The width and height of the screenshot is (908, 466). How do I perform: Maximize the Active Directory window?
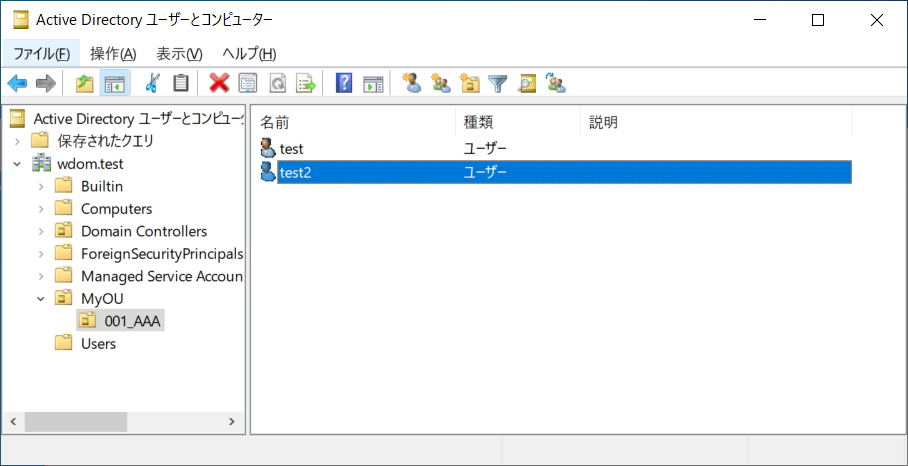[x=818, y=20]
